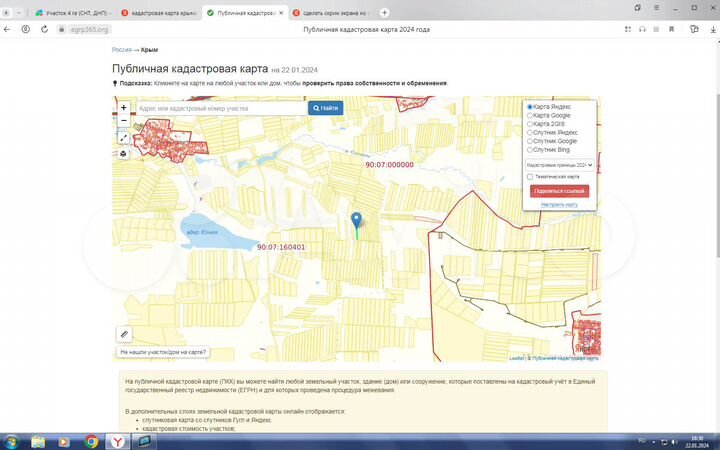Zoom out the map with minus button
Viewport: 720px width, 450px height.
click(x=124, y=120)
